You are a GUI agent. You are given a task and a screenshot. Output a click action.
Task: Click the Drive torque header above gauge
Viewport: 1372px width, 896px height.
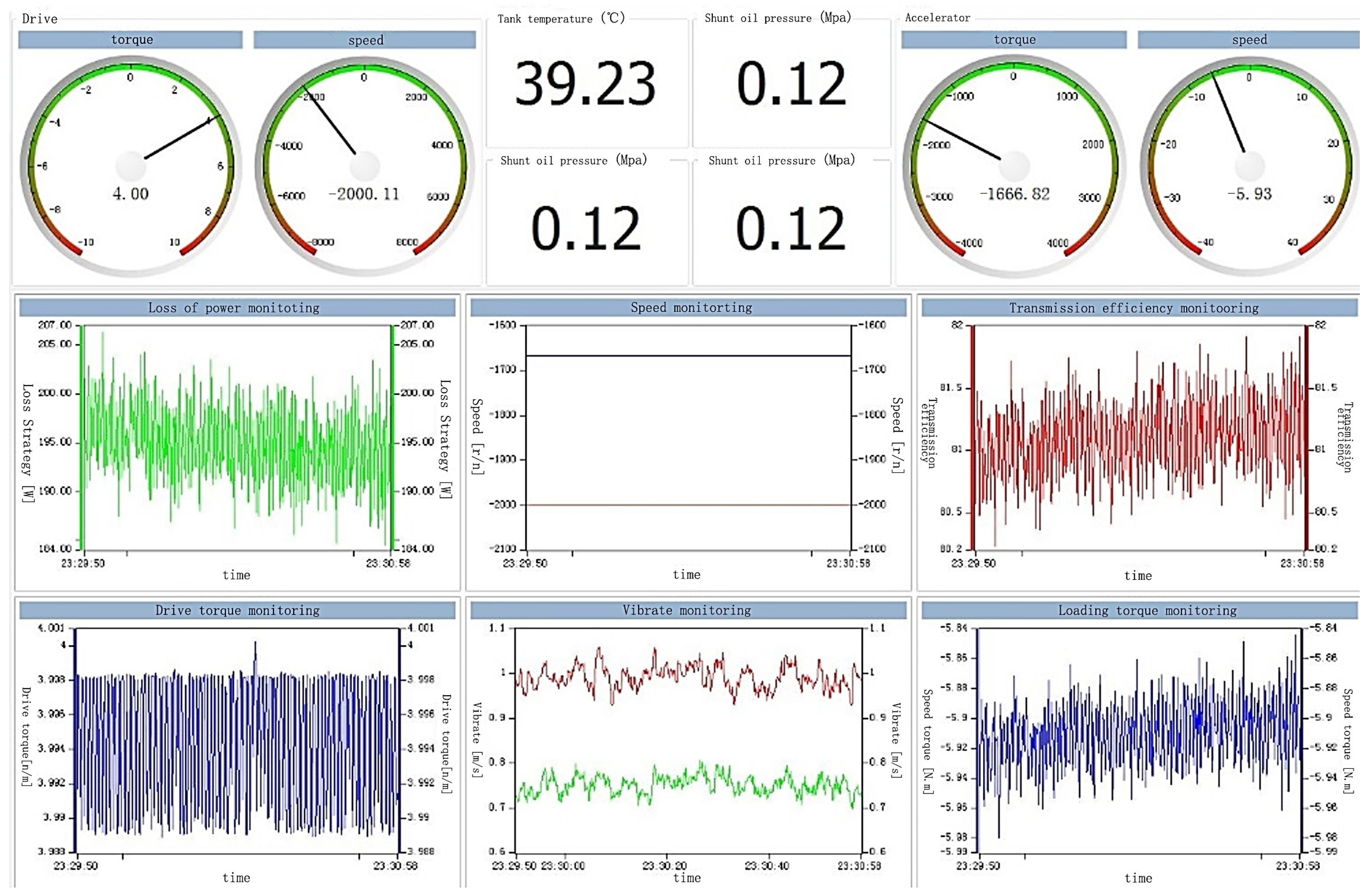[x=131, y=40]
